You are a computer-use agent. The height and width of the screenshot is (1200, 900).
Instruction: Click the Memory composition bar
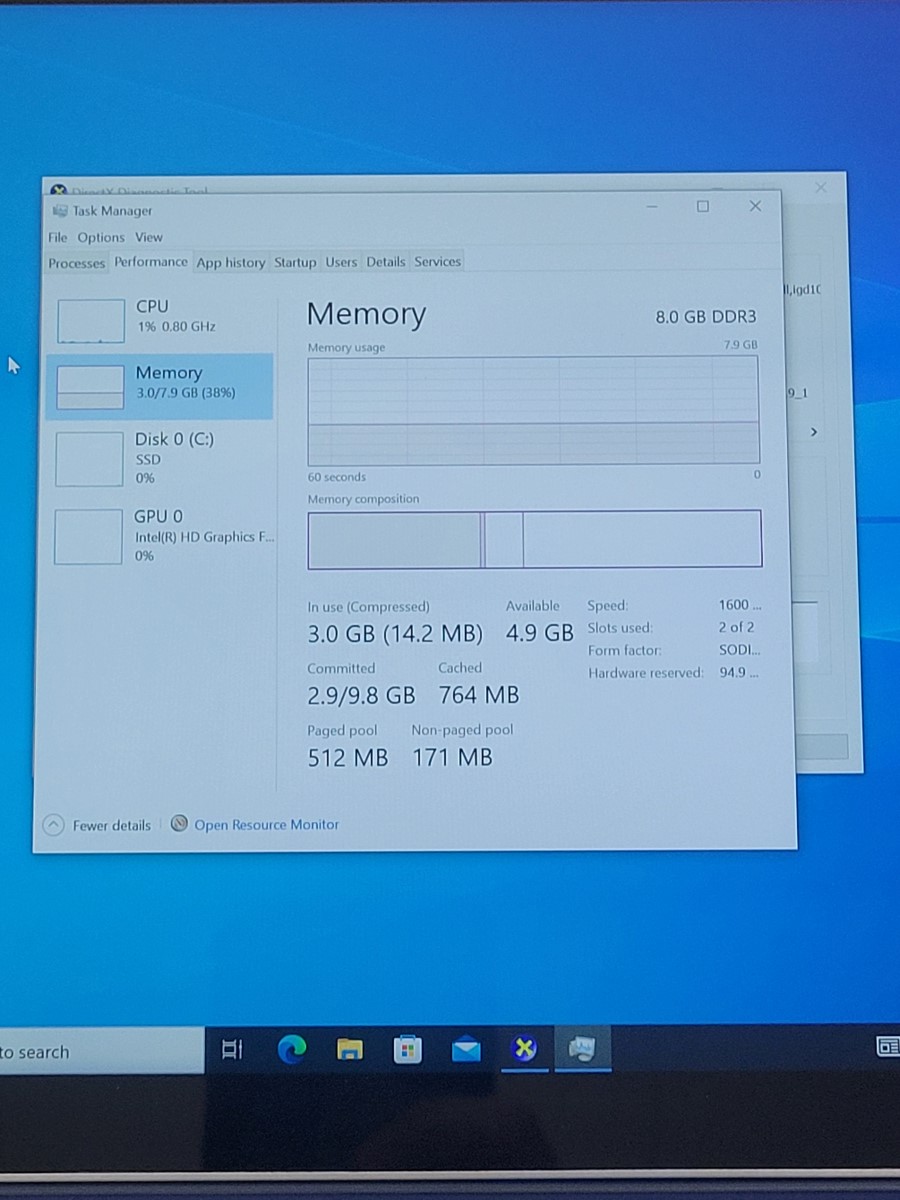534,539
